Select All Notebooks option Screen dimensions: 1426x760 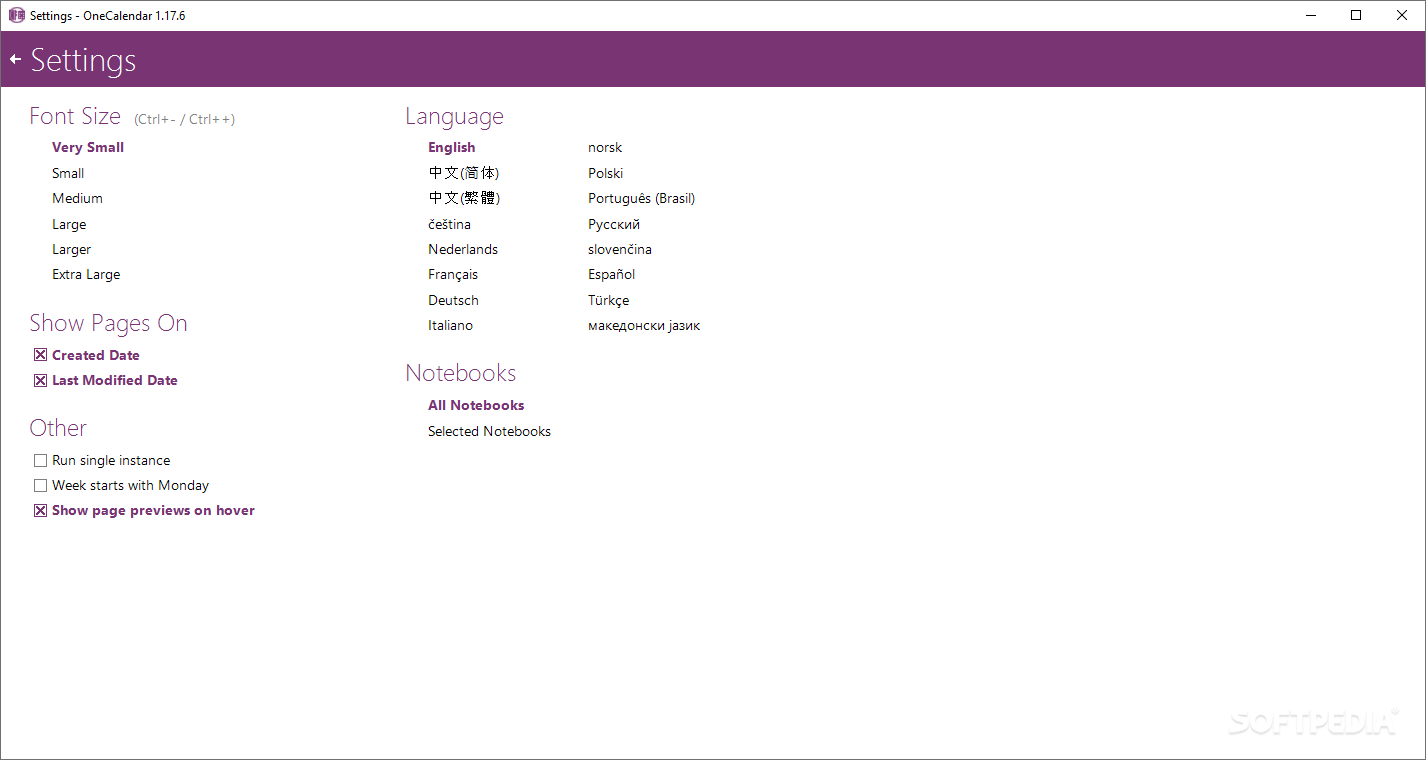476,405
